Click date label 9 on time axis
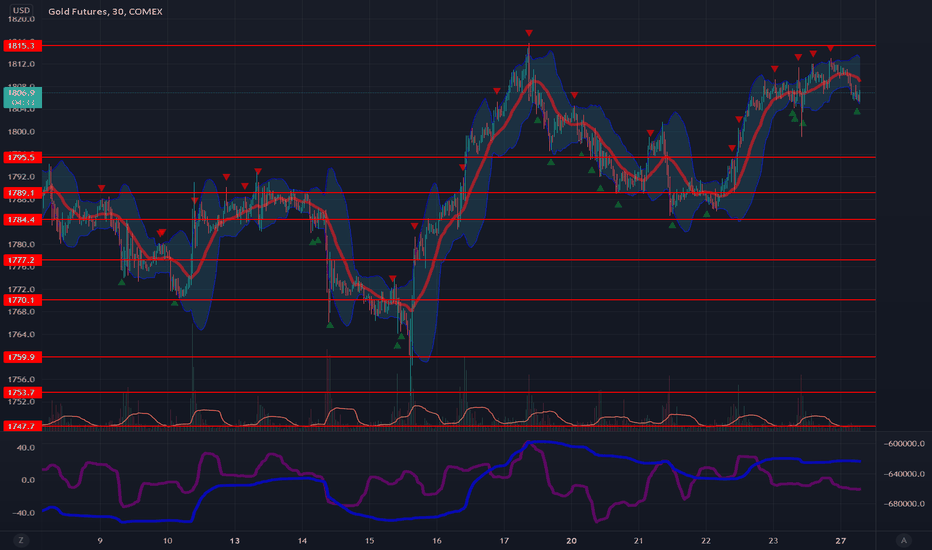The height and width of the screenshot is (550, 932). (x=100, y=540)
